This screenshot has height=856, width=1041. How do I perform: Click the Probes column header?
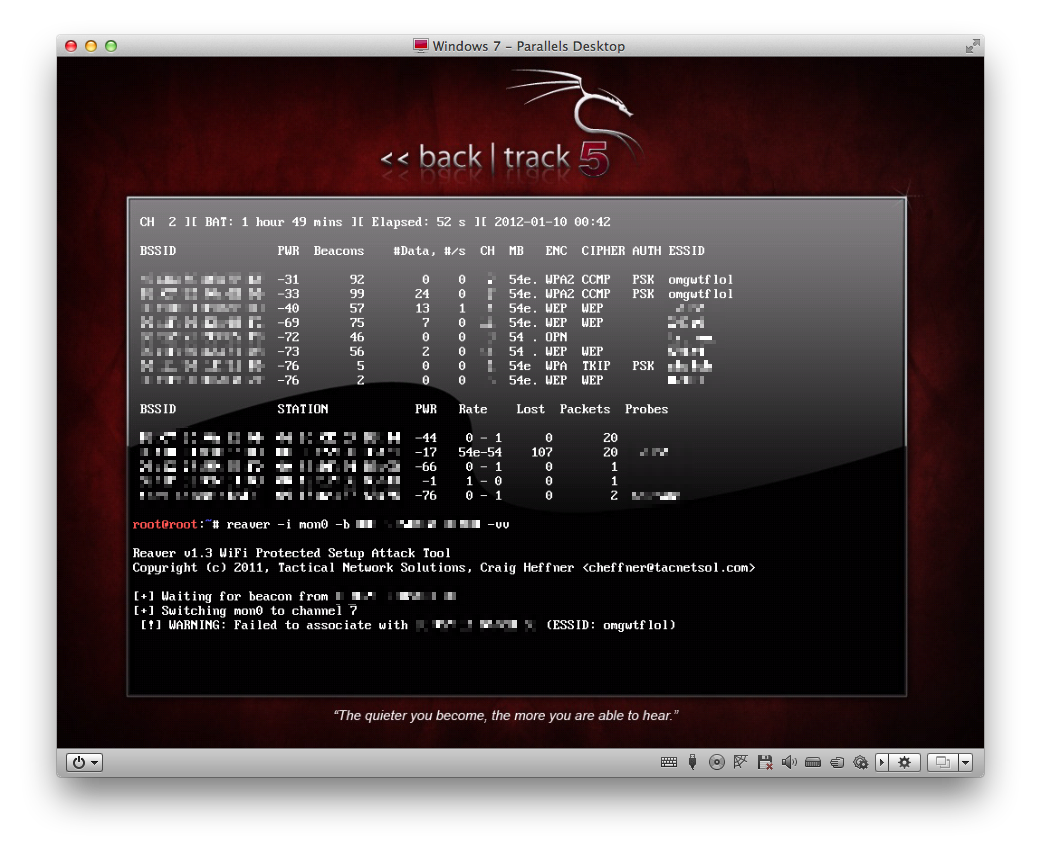pyautogui.click(x=646, y=409)
